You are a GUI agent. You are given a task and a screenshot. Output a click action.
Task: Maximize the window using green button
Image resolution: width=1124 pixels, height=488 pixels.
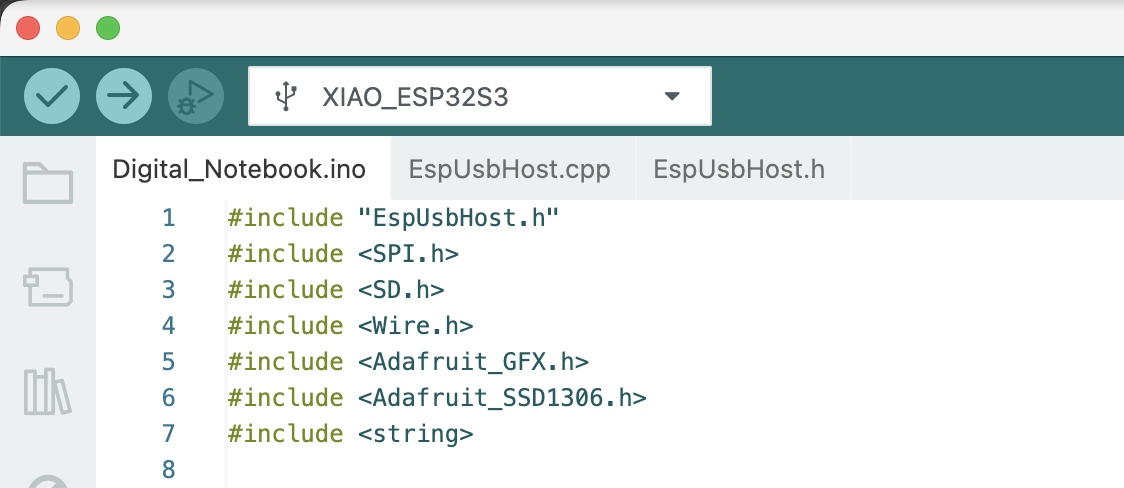coord(108,28)
